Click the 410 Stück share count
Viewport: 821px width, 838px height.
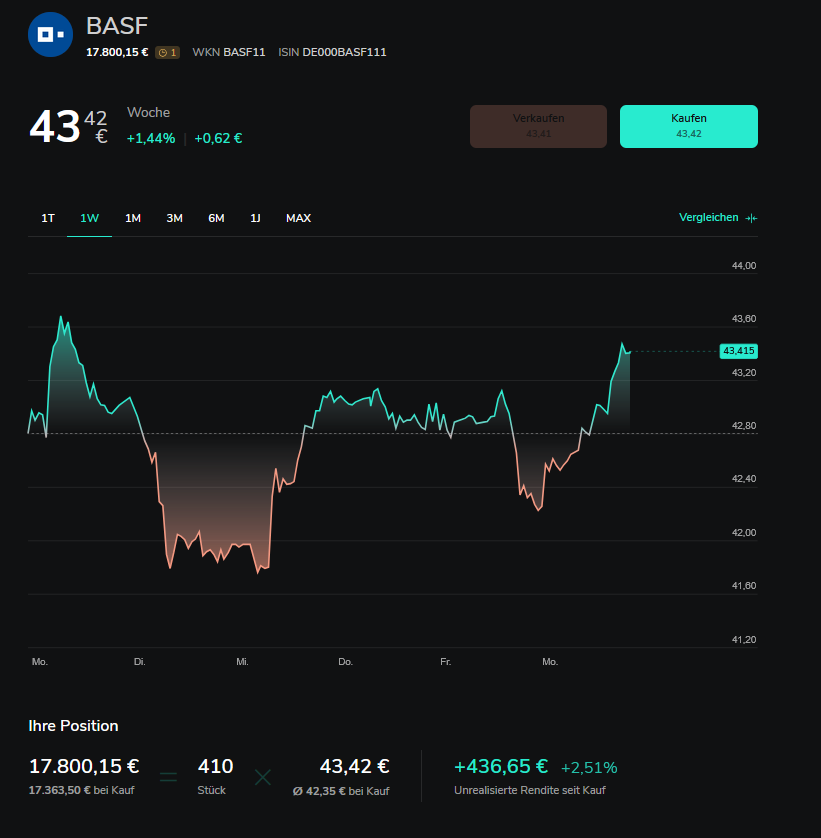[215, 767]
